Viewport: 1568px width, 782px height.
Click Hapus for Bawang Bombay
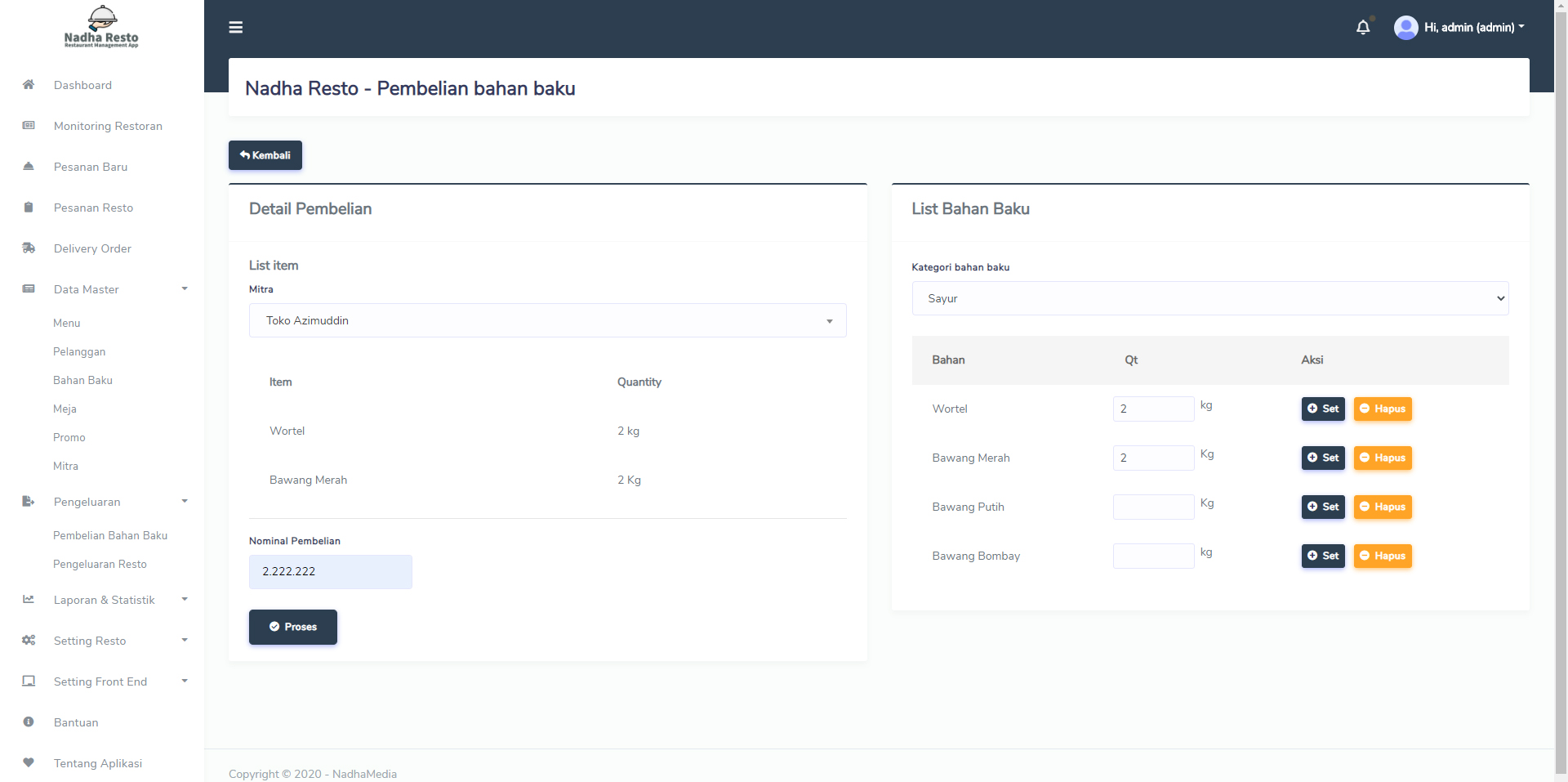pyautogui.click(x=1383, y=556)
